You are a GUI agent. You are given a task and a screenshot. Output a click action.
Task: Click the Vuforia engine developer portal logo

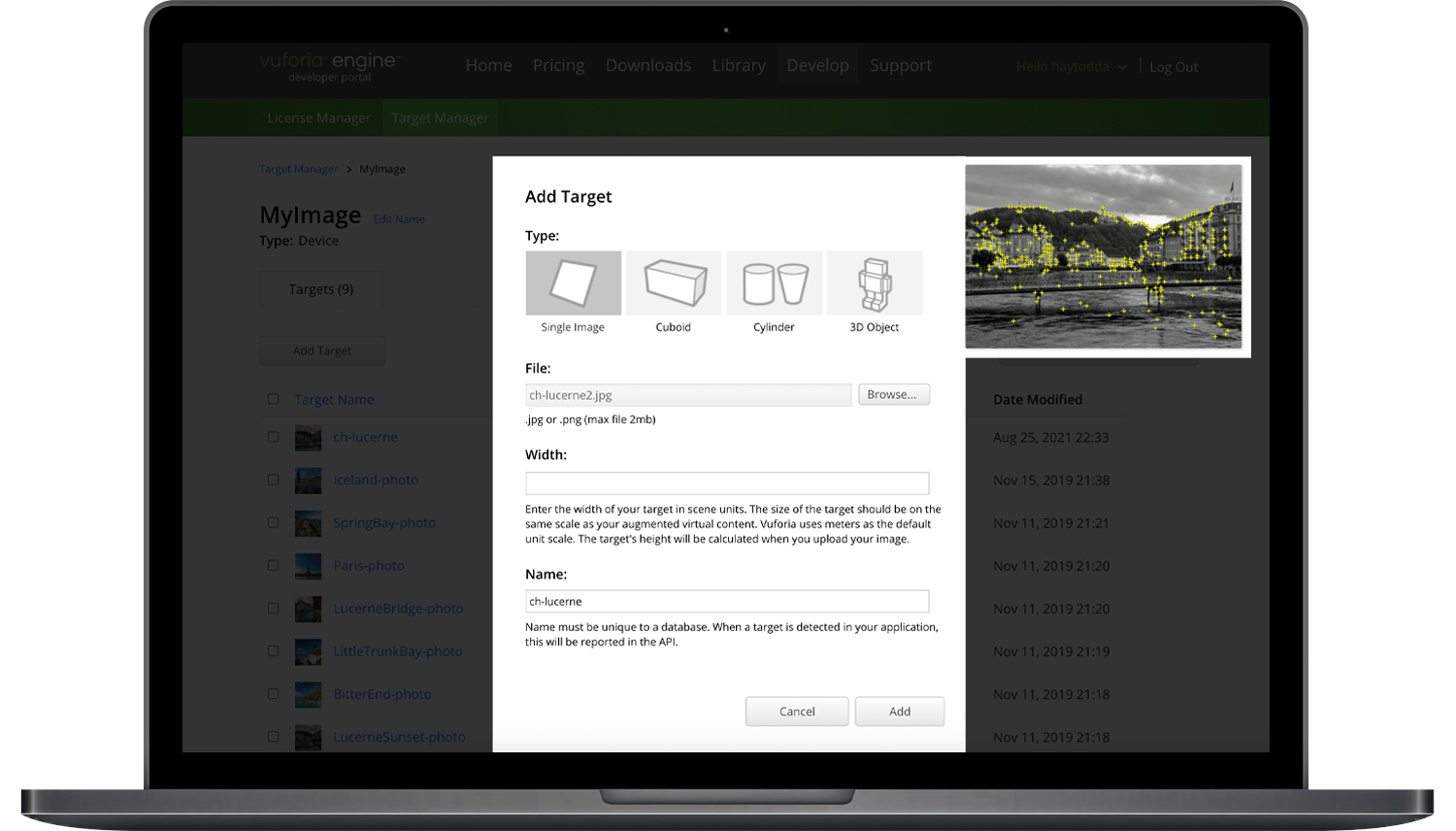click(x=330, y=66)
